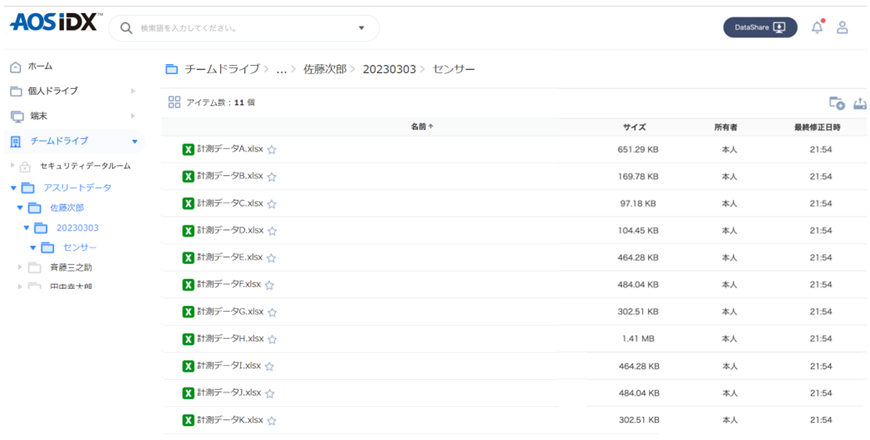Click the breadcrumb ellipsis
The image size is (870, 440).
(x=281, y=70)
